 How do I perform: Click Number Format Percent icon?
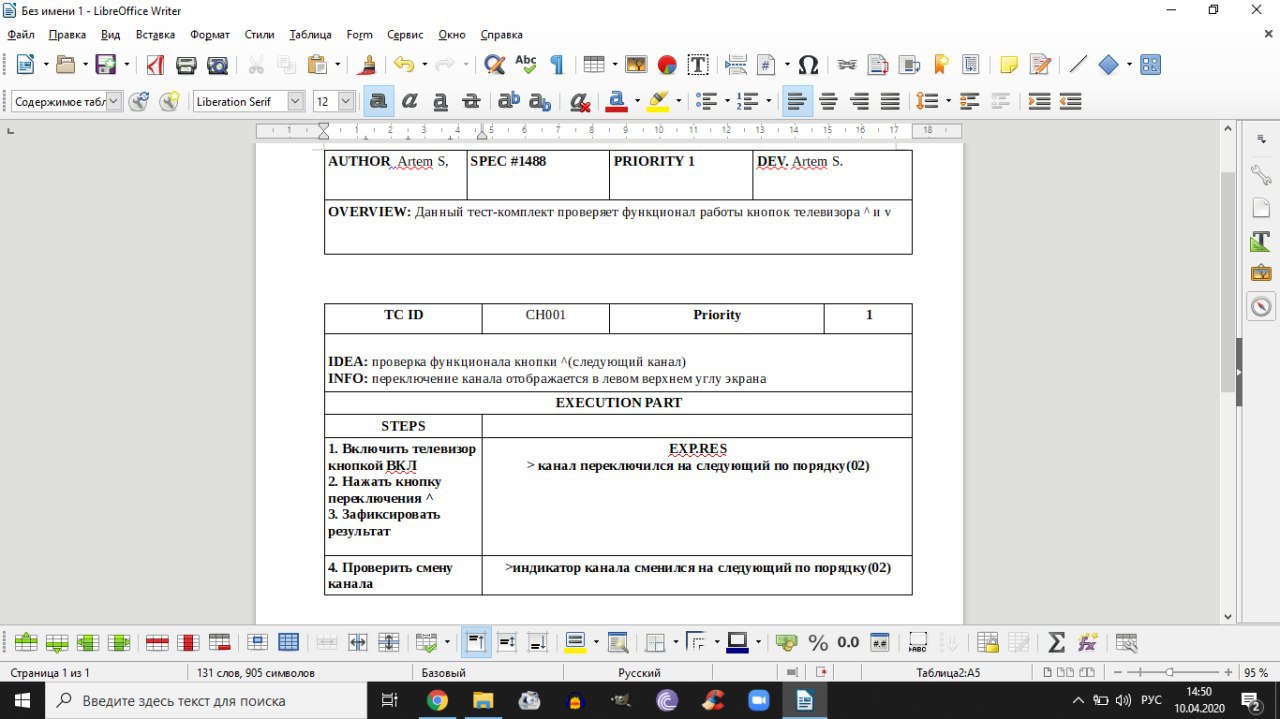(x=818, y=643)
